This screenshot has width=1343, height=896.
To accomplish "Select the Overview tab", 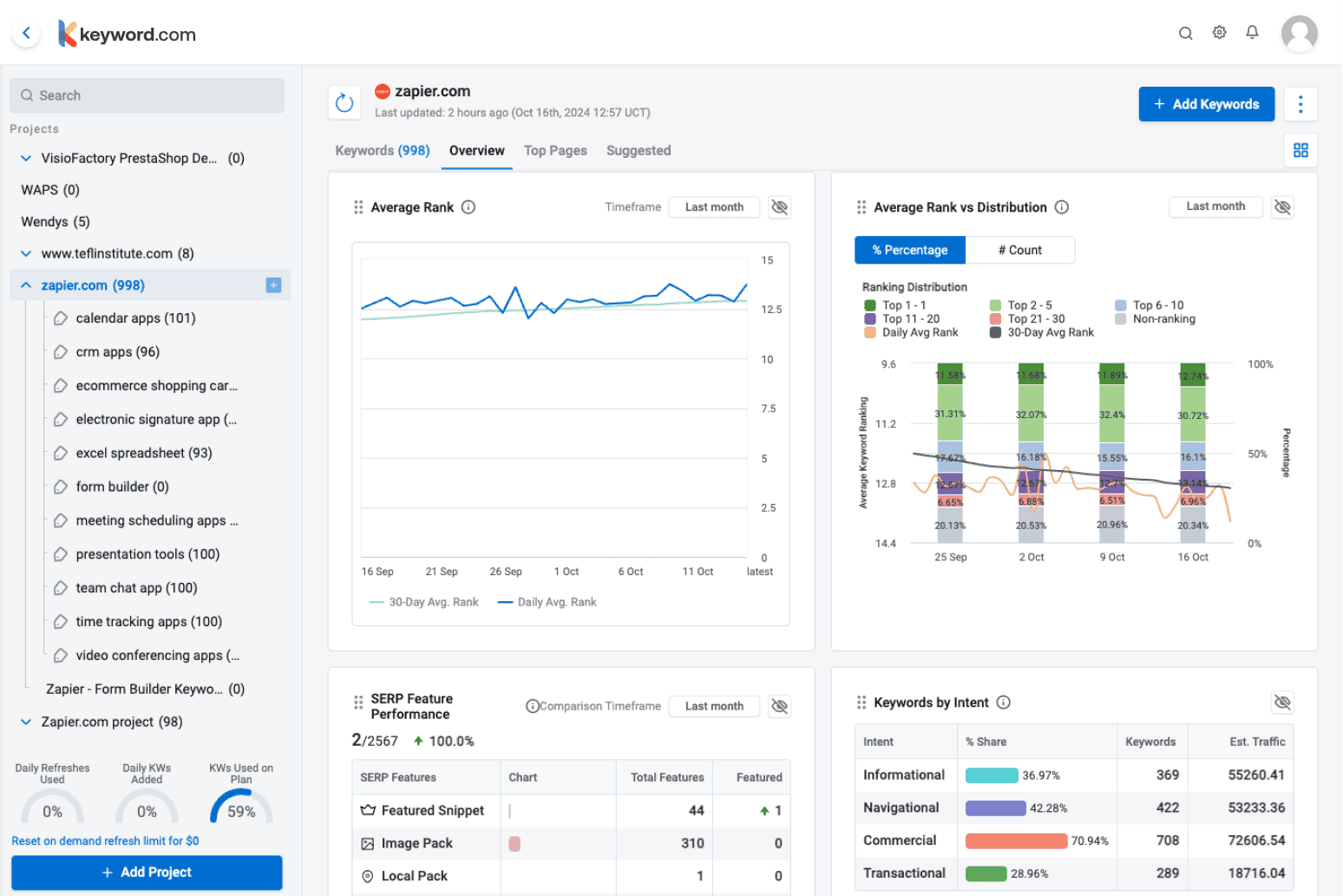I will coord(476,150).
